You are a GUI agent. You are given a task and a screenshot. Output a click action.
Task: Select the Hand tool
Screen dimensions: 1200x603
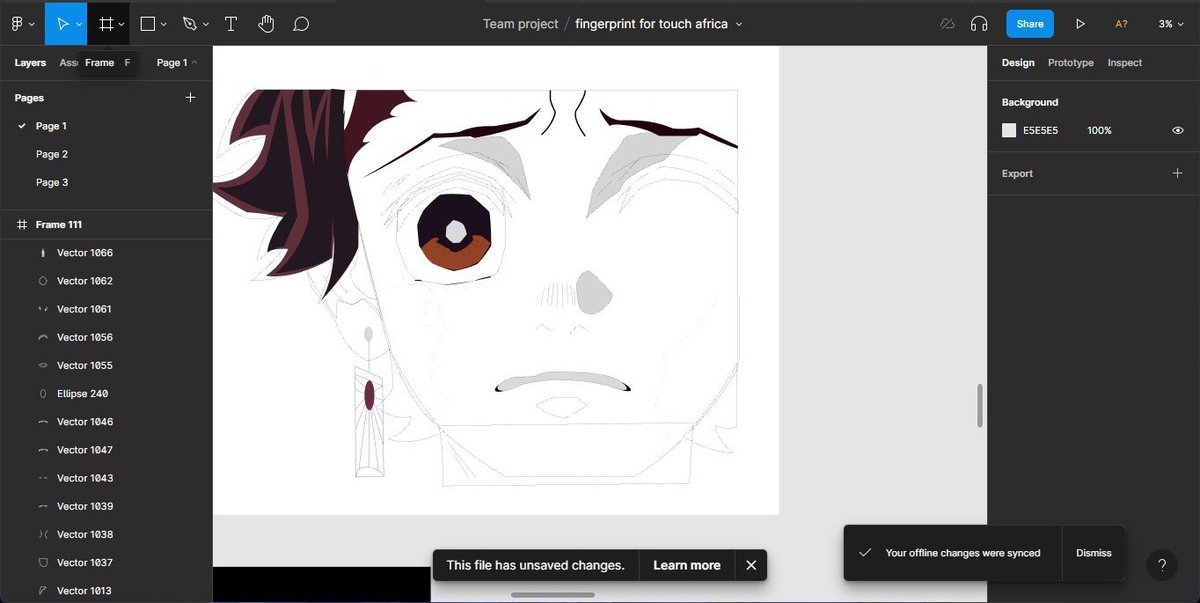coord(266,23)
